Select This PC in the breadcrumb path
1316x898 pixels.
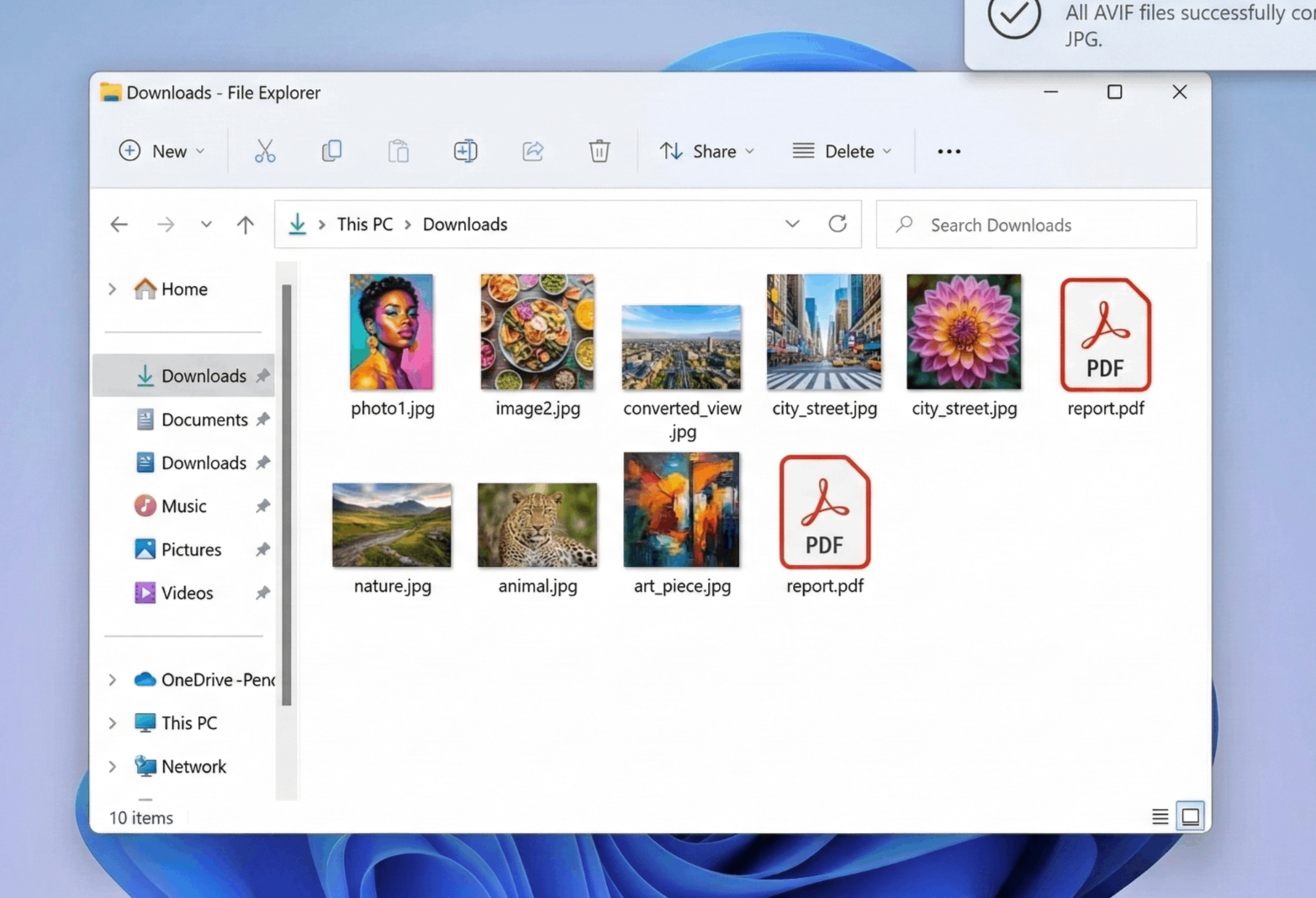(x=364, y=224)
